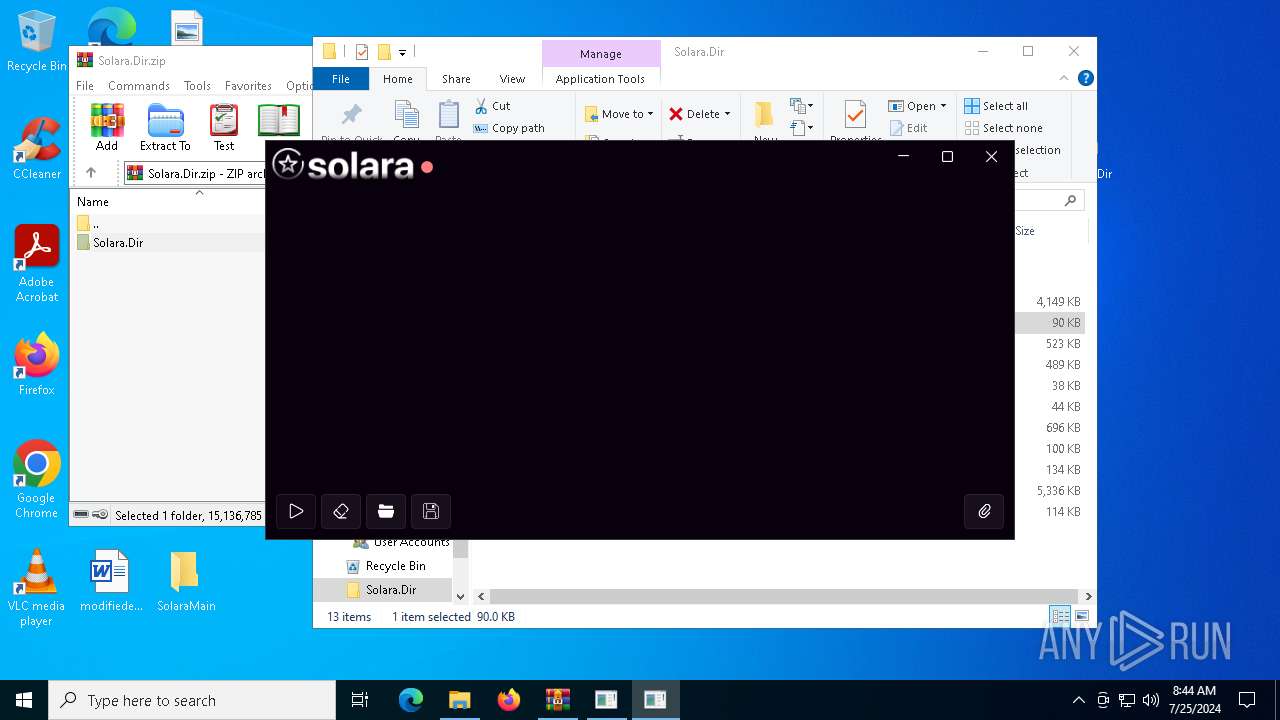
Task: Open Application Tools tab in Explorer
Action: pos(600,79)
